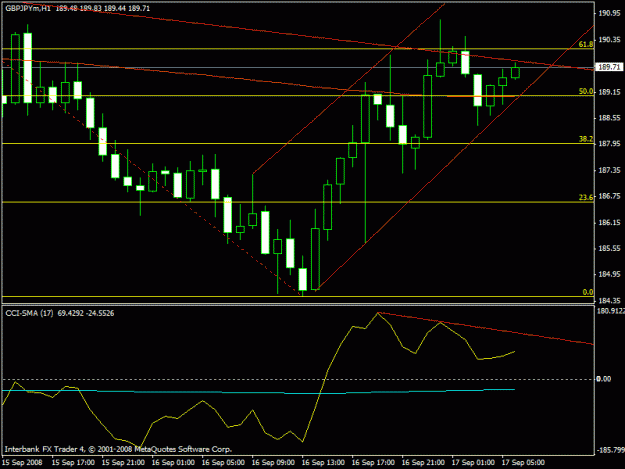
Task: Click the Interbank FX Trader 4 copyright text
Action: [x=118, y=449]
